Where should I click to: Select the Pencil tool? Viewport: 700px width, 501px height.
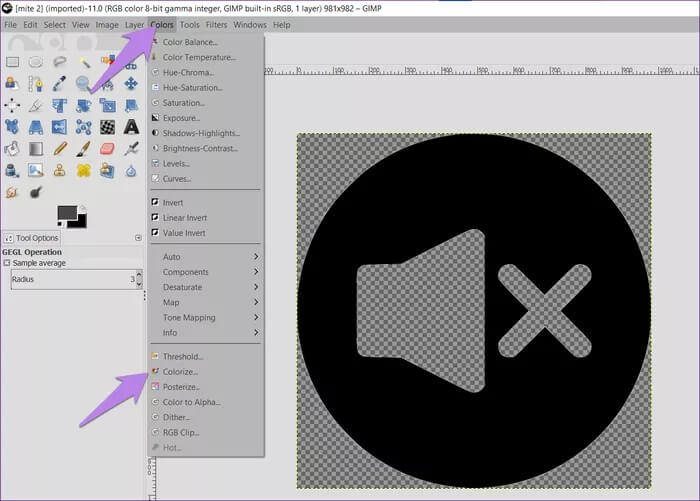coord(60,149)
